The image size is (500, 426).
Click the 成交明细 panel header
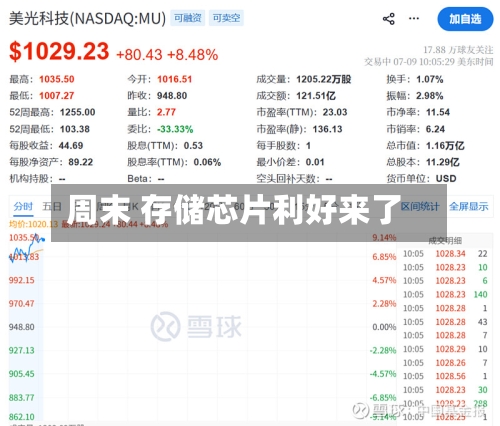[x=445, y=241]
